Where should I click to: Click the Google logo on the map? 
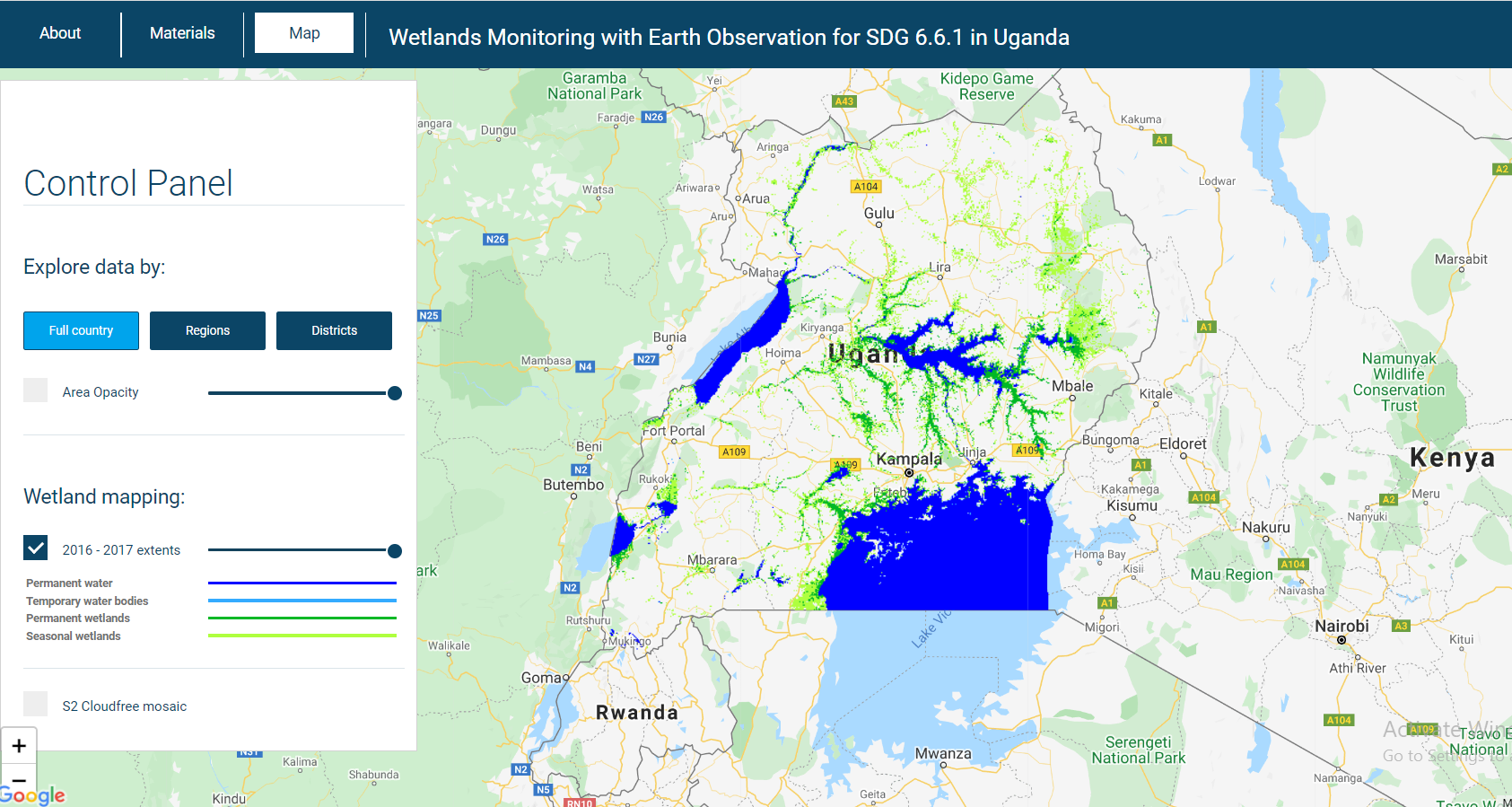tap(32, 795)
